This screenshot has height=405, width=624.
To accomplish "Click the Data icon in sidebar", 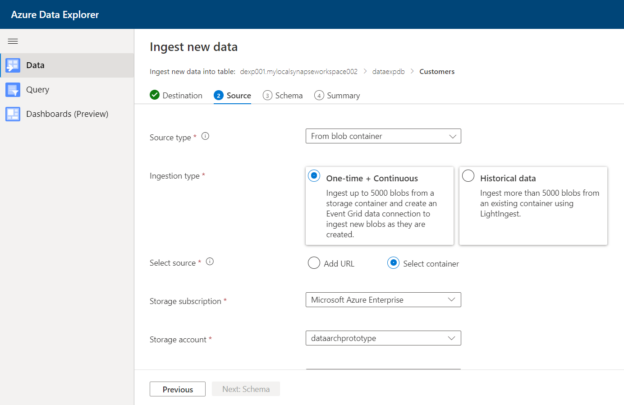I will (x=13, y=66).
